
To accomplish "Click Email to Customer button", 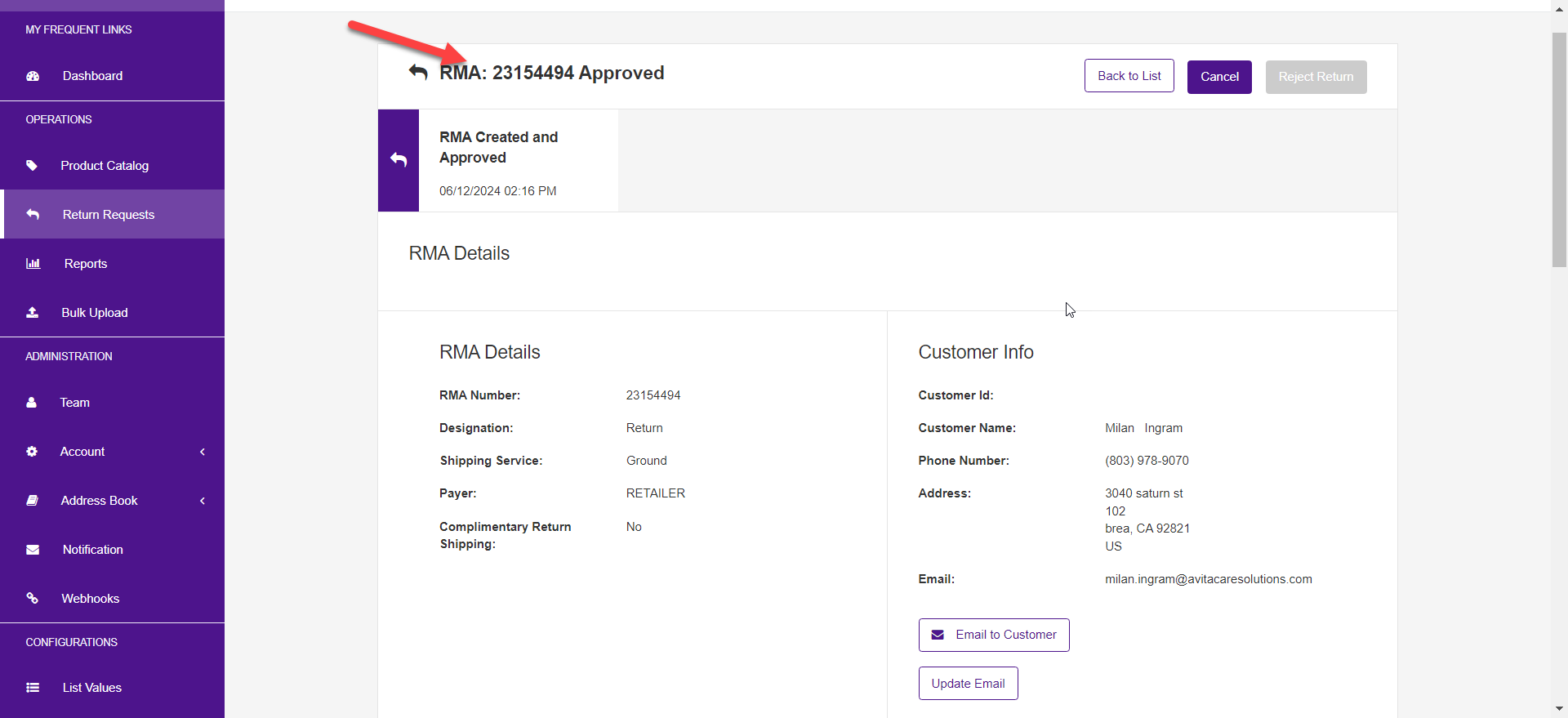I will click(994, 635).
